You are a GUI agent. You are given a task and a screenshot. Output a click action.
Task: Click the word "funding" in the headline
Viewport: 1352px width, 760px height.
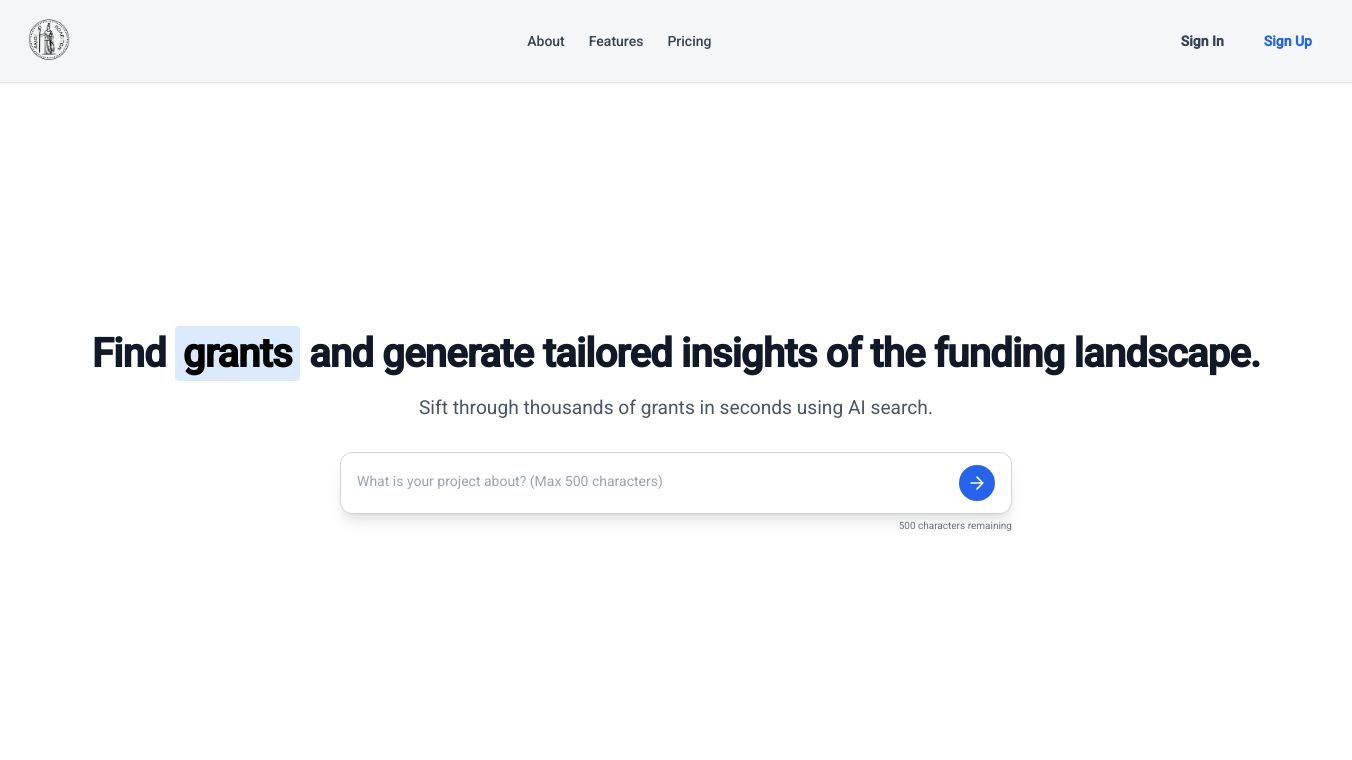tap(999, 353)
